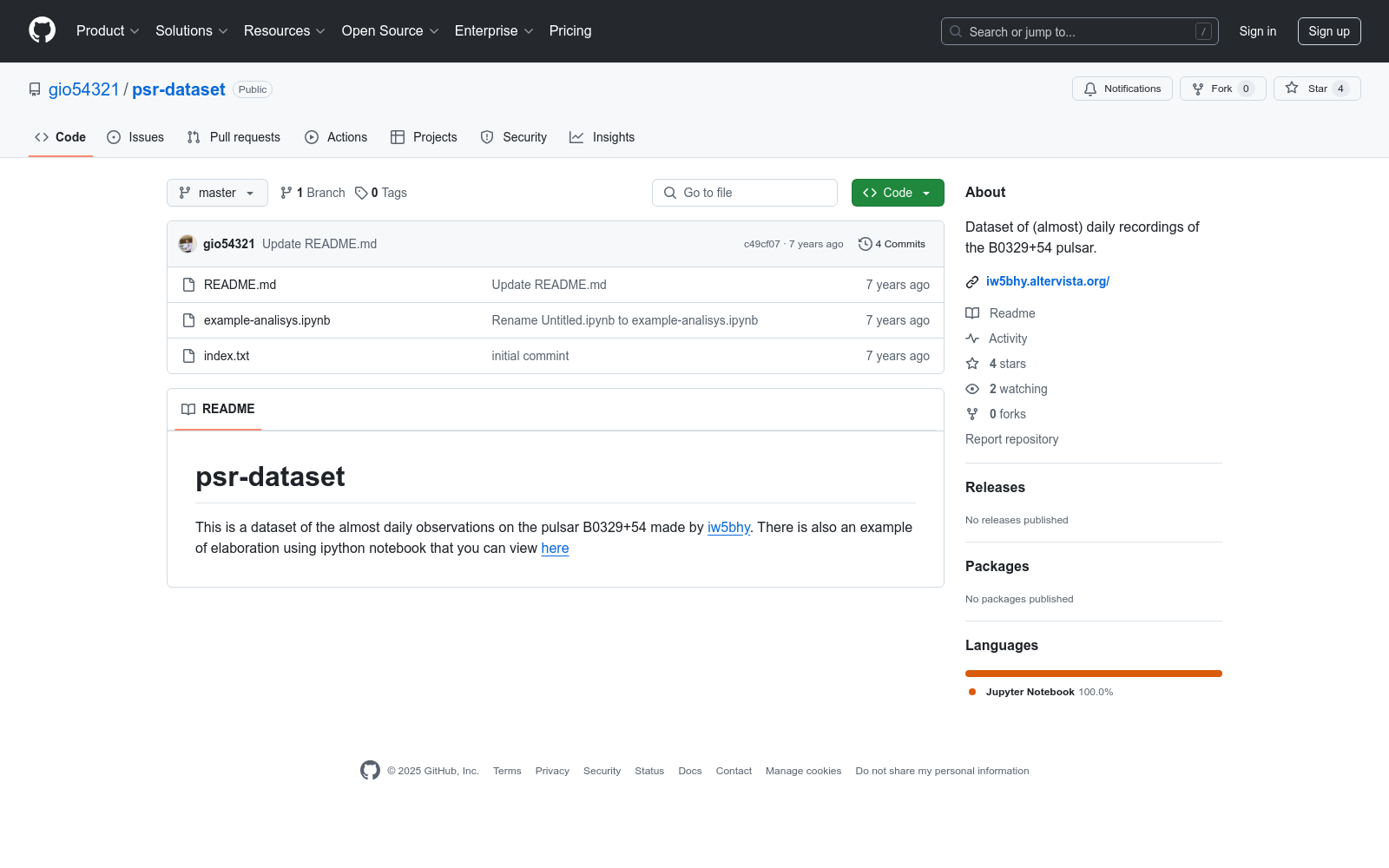Screen dimensions: 1389x868
Task: Open the Releases heading link
Action: pyautogui.click(x=995, y=488)
